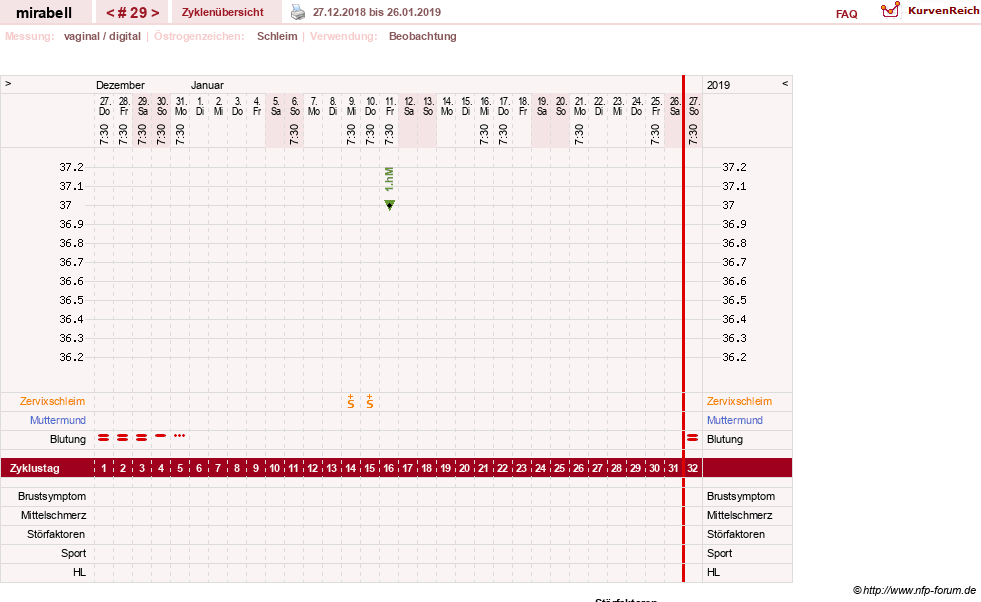This screenshot has height=602, width=981.
Task: Select cycle day 1 in the Zyklustag bar
Action: pos(104,468)
